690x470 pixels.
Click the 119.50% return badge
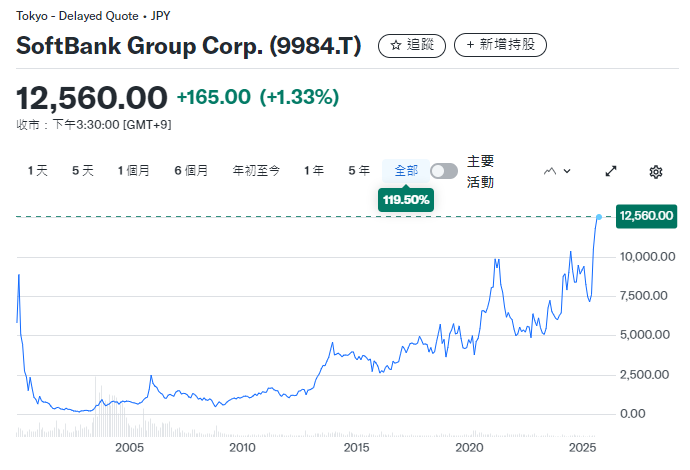coord(405,200)
